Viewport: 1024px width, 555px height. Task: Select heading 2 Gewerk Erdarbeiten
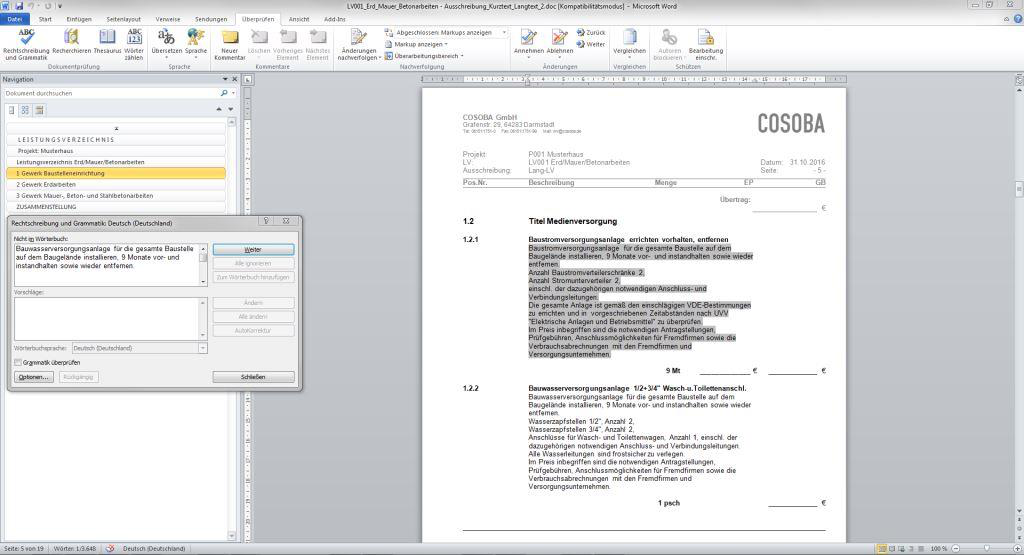(46, 184)
